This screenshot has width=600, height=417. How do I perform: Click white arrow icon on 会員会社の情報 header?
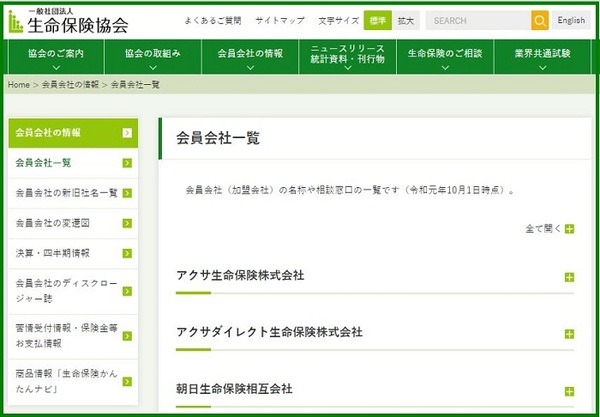[127, 133]
